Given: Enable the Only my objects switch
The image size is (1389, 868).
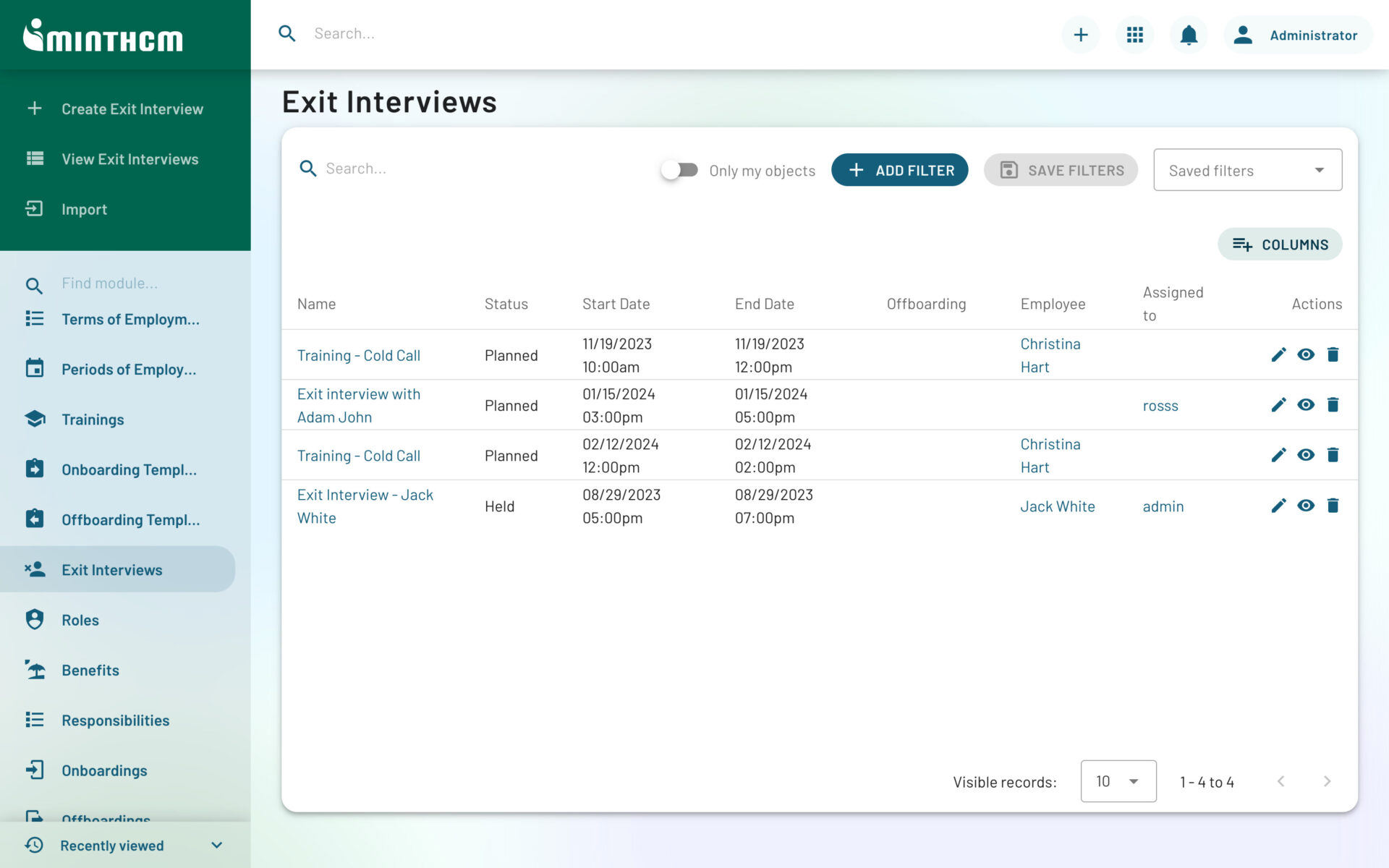Looking at the screenshot, I should click(x=679, y=169).
